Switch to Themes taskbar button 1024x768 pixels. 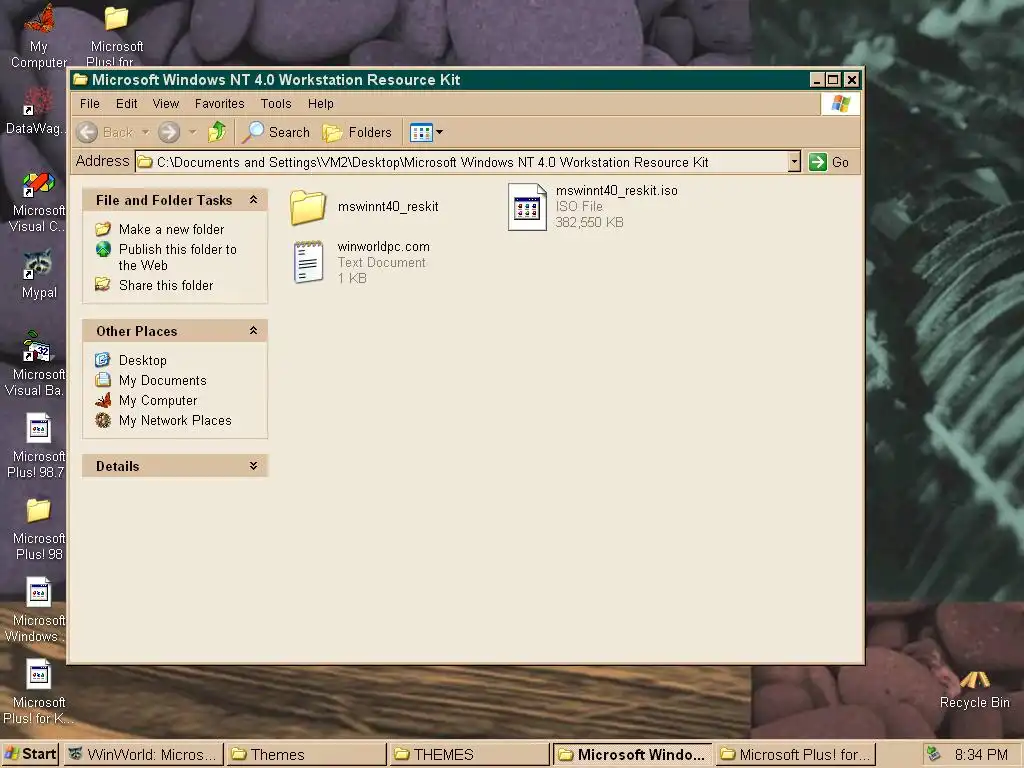coord(306,754)
